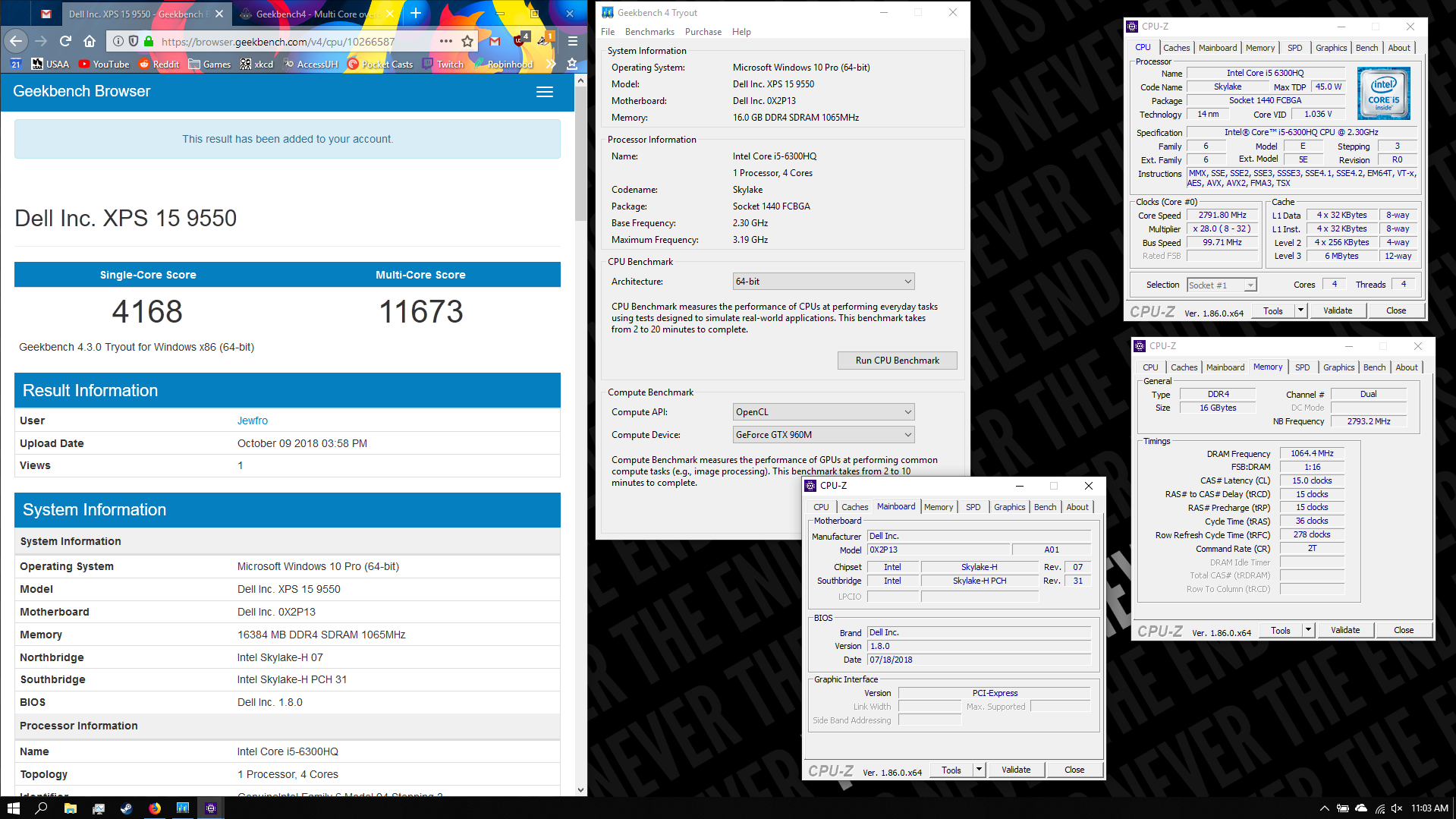
Task: Open the Geekbench Browser hamburger menu
Action: pyautogui.click(x=545, y=92)
